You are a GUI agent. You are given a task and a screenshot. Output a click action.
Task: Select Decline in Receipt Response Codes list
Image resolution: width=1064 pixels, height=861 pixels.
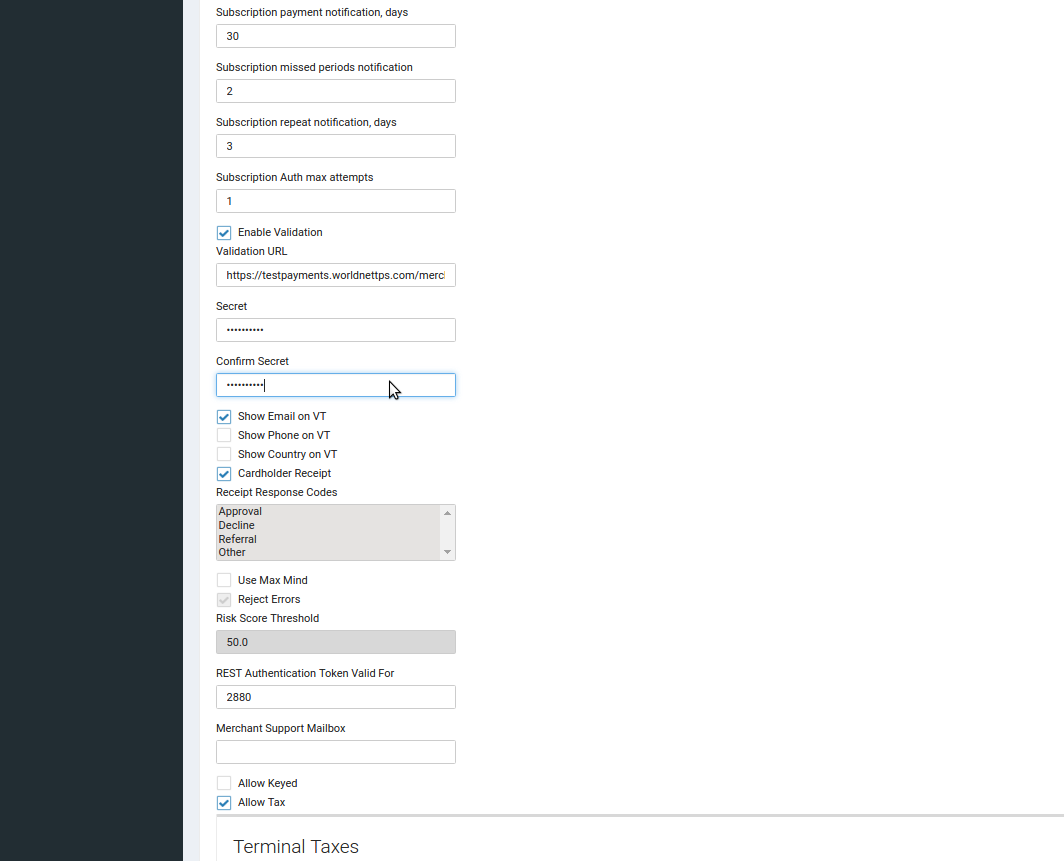click(237, 525)
